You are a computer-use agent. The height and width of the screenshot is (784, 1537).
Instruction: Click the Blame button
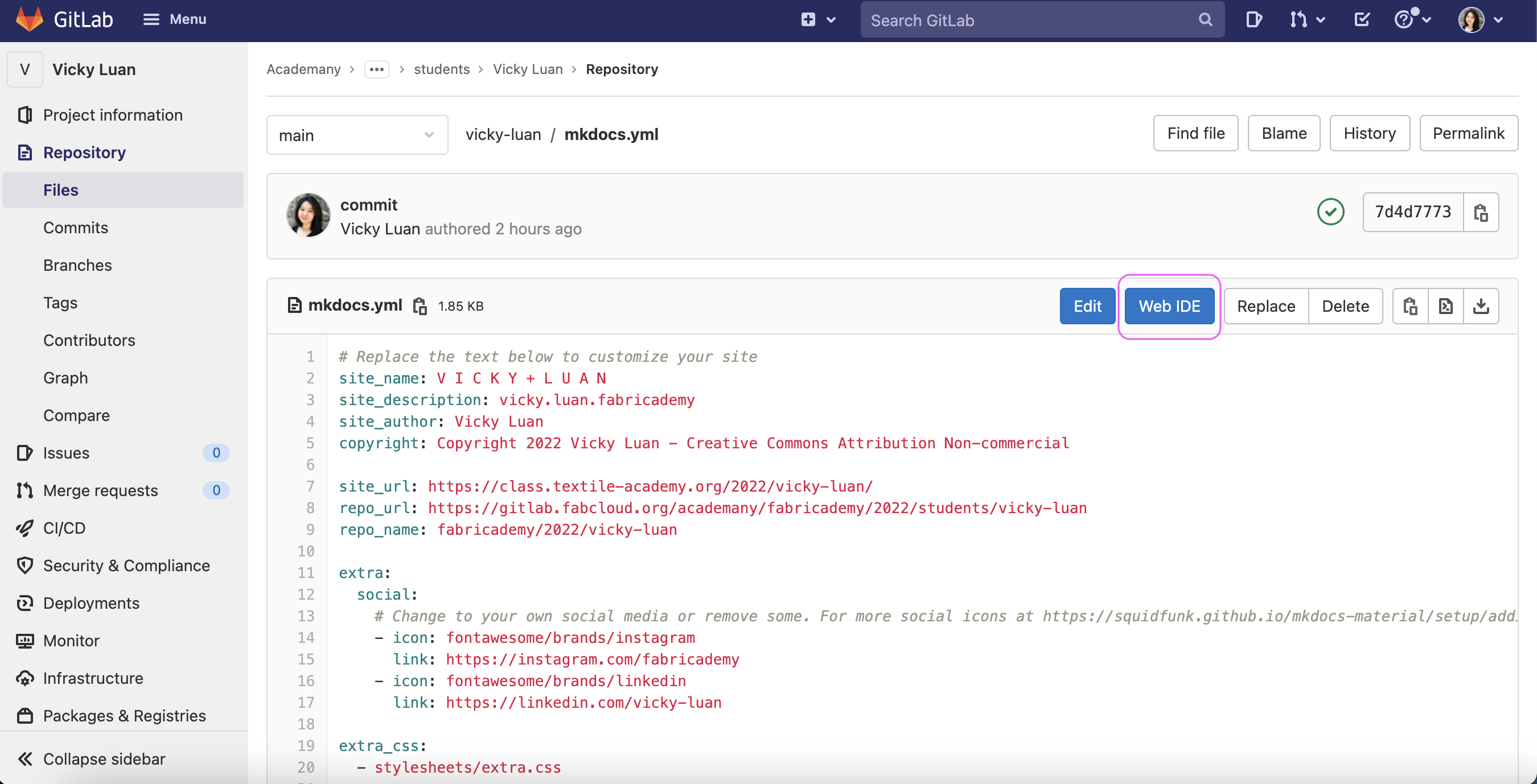(1284, 133)
